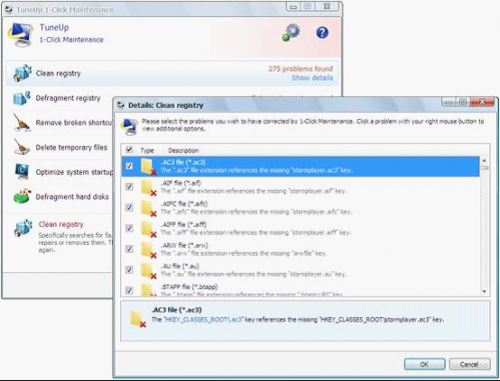Screen dimensions: 500x381
Task: Select Clean registry task with 275 problems
Action: [172, 73]
